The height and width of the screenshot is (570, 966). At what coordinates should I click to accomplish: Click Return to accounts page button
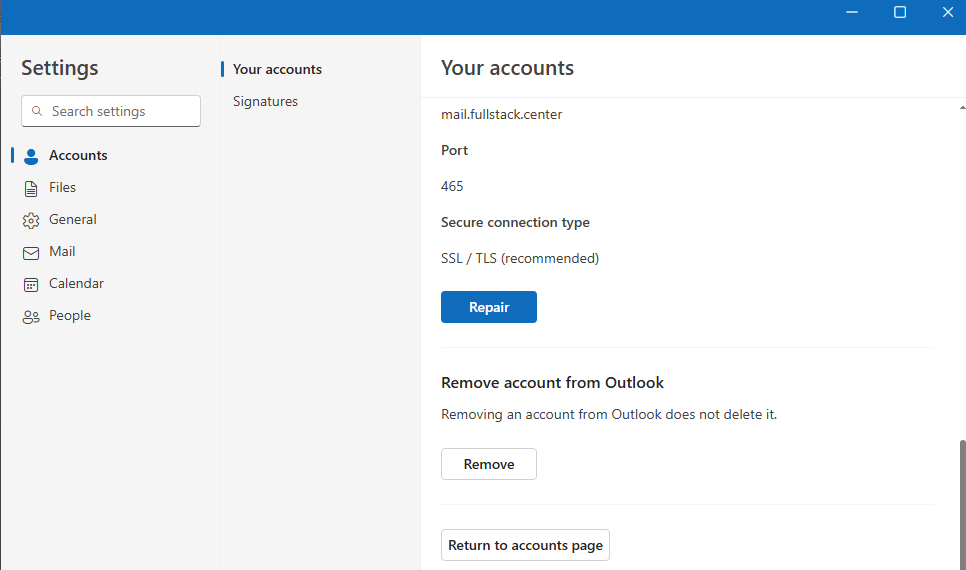pos(525,545)
